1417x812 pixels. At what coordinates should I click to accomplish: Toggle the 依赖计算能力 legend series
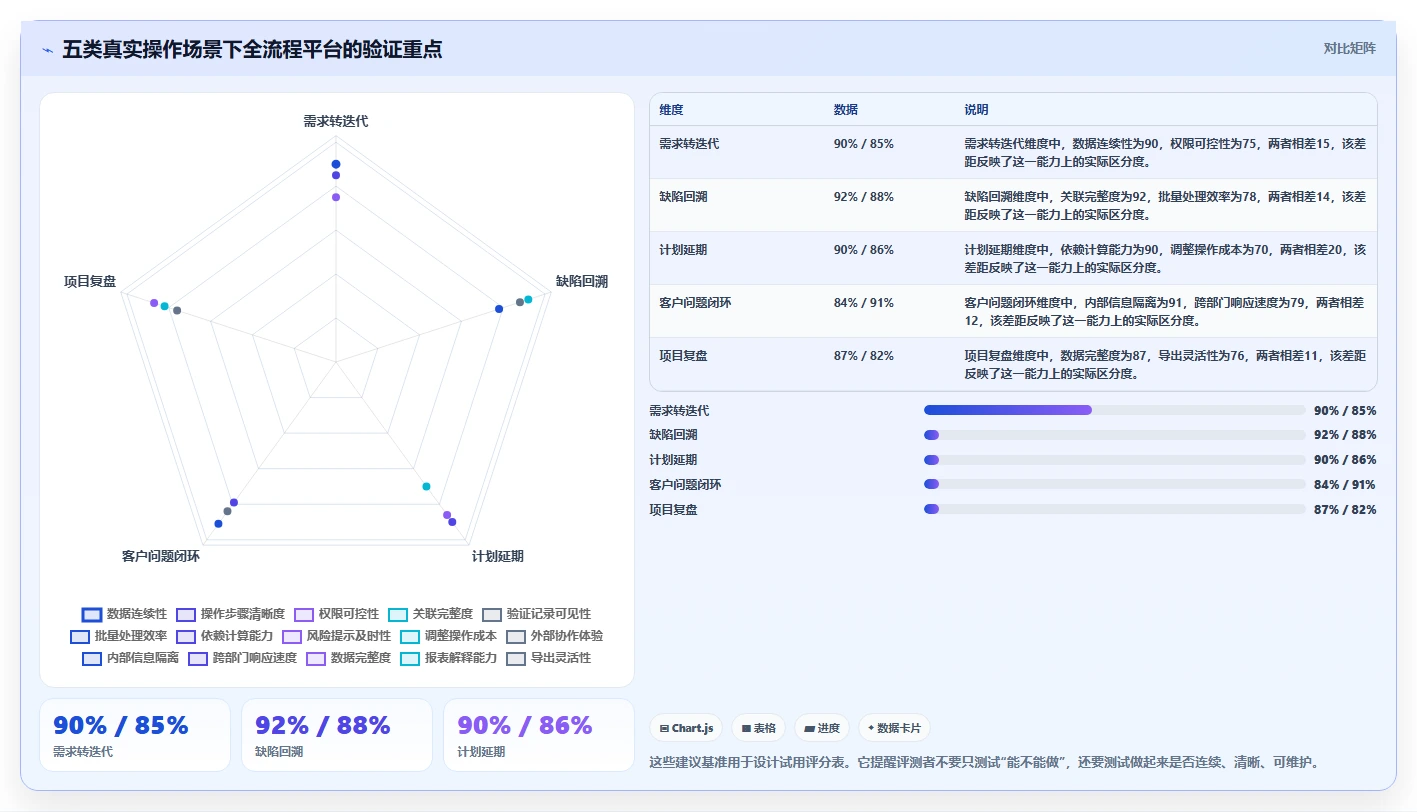225,636
